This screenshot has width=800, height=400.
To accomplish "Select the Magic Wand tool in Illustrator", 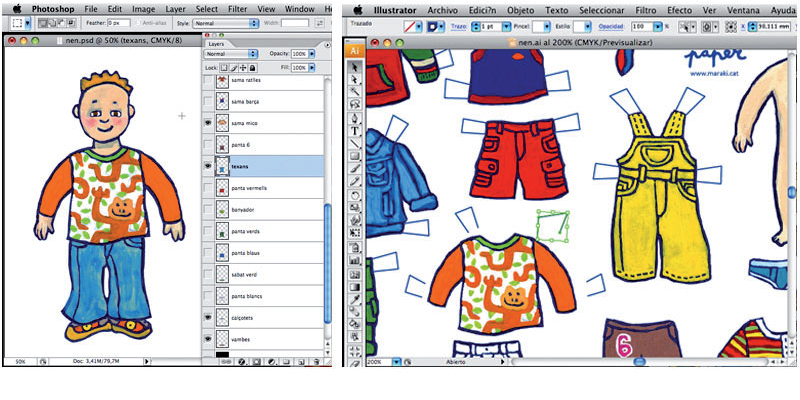I will tap(355, 92).
